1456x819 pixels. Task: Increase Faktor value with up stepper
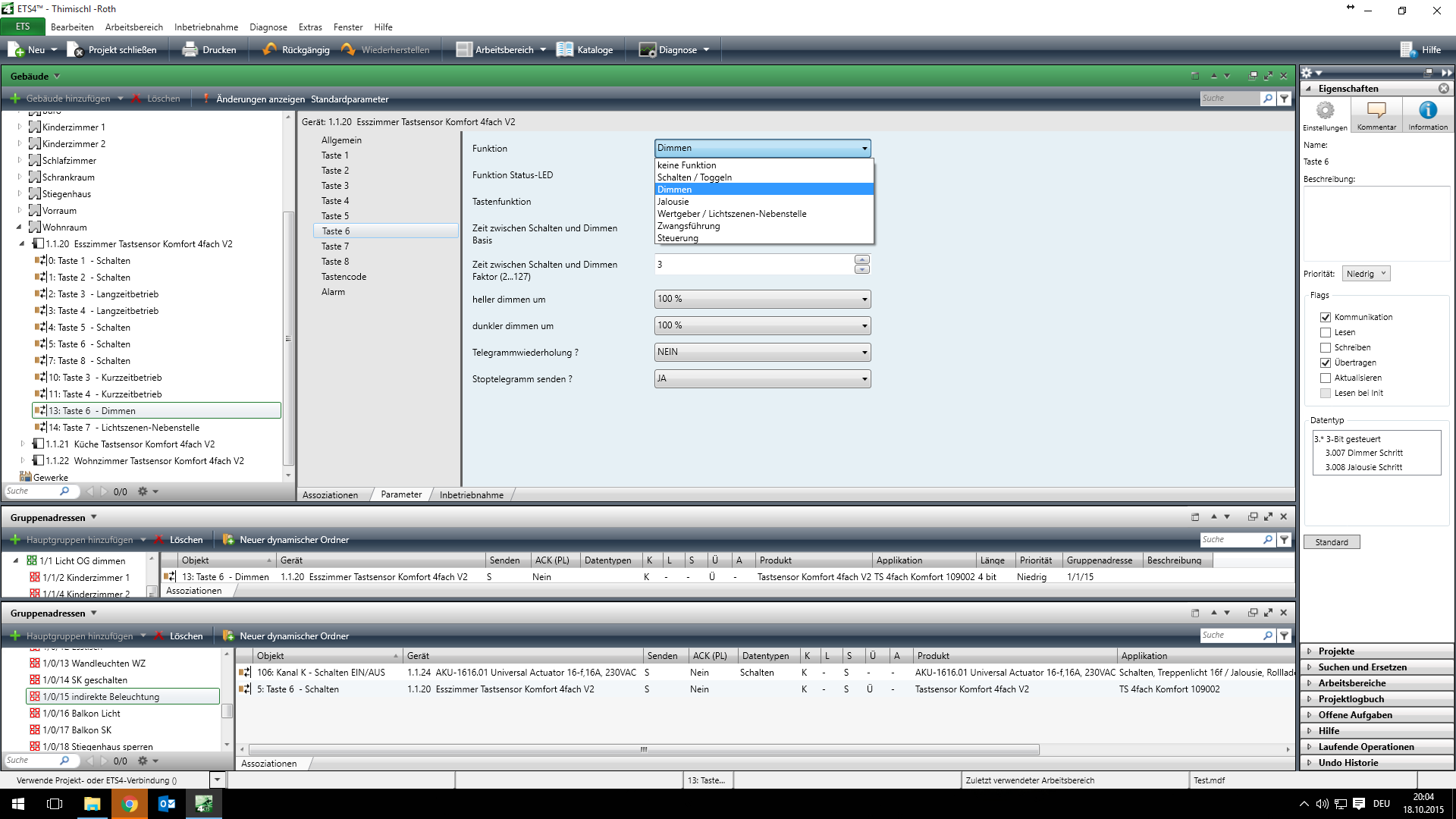pos(862,260)
